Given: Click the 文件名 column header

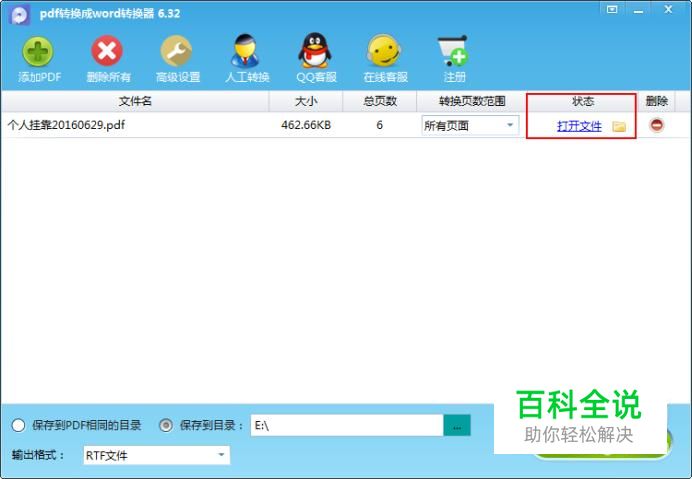Looking at the screenshot, I should (135, 102).
